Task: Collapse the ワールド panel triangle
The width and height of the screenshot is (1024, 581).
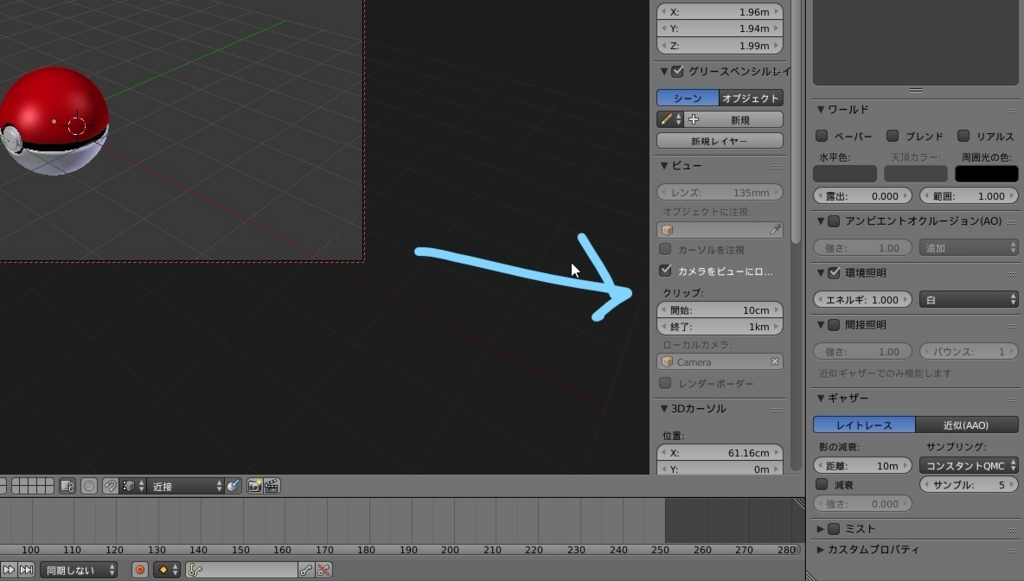Action: (x=820, y=110)
